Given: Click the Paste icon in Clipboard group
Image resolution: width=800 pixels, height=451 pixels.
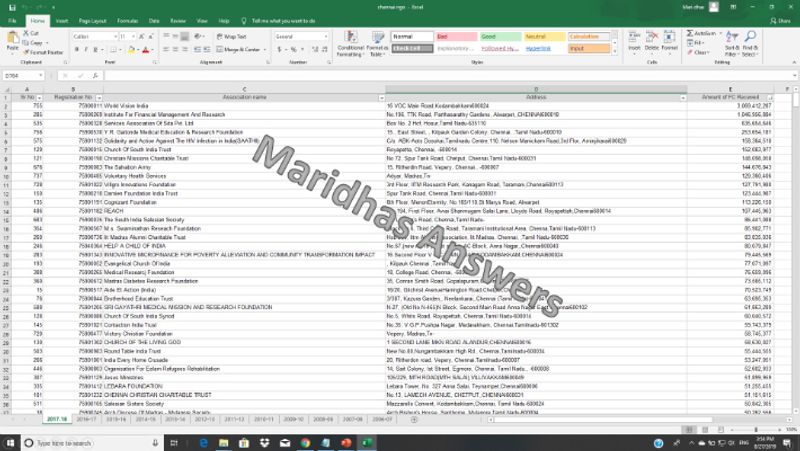Looking at the screenshot, I should (13, 42).
